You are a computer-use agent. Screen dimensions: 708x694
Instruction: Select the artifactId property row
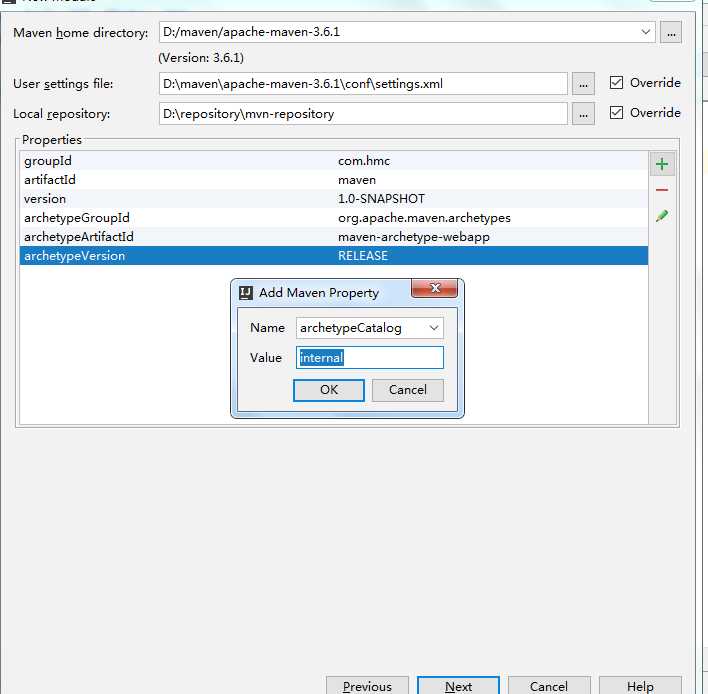(334, 180)
